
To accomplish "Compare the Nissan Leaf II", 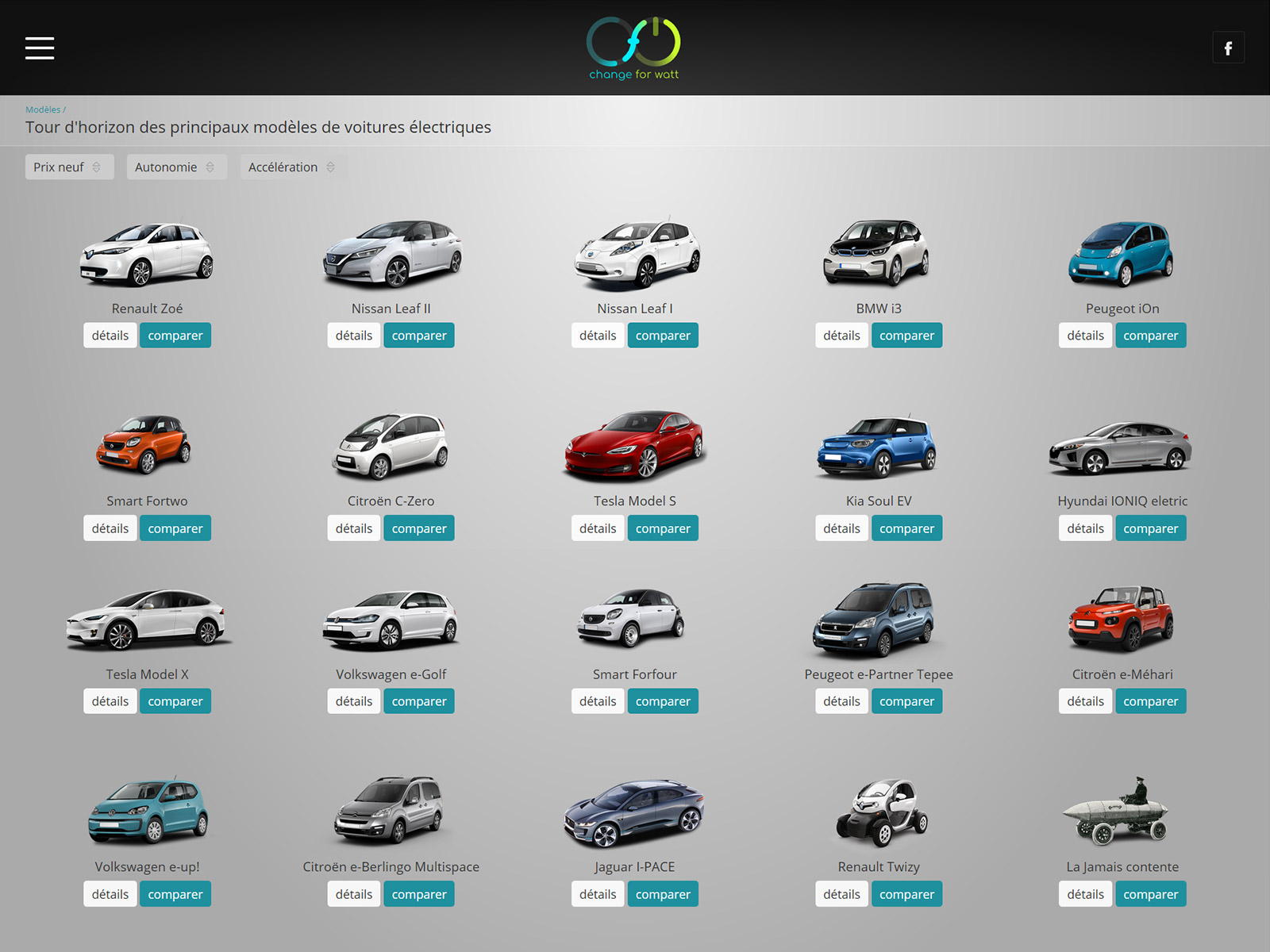I will click(419, 336).
